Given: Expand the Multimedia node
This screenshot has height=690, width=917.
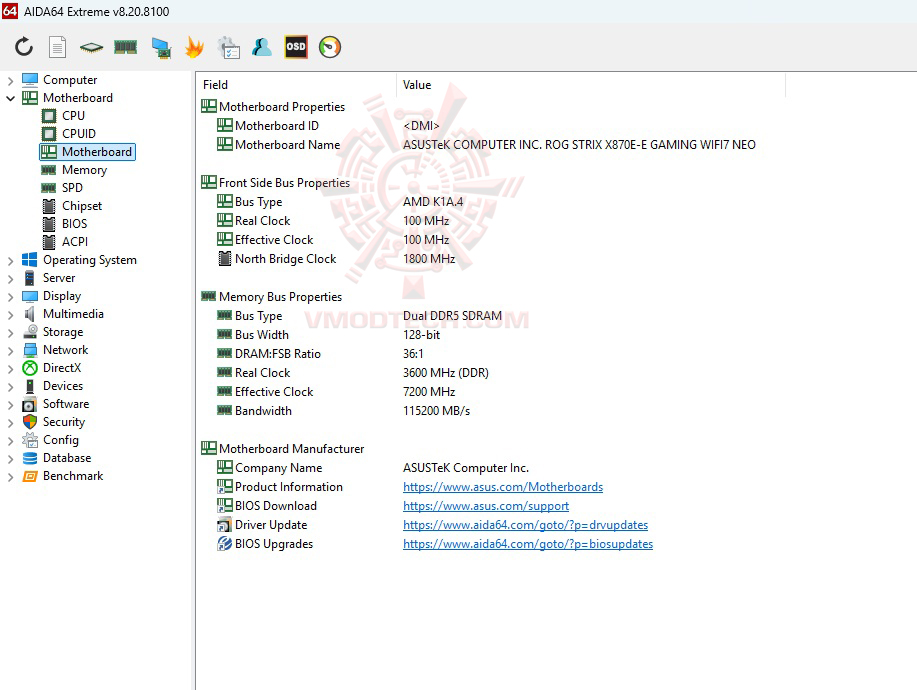Looking at the screenshot, I should click(x=10, y=315).
